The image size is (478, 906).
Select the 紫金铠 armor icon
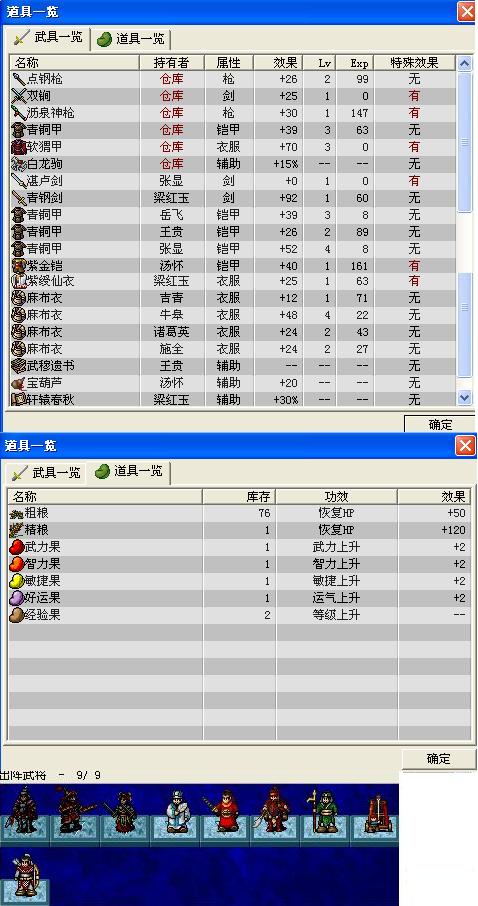18,265
